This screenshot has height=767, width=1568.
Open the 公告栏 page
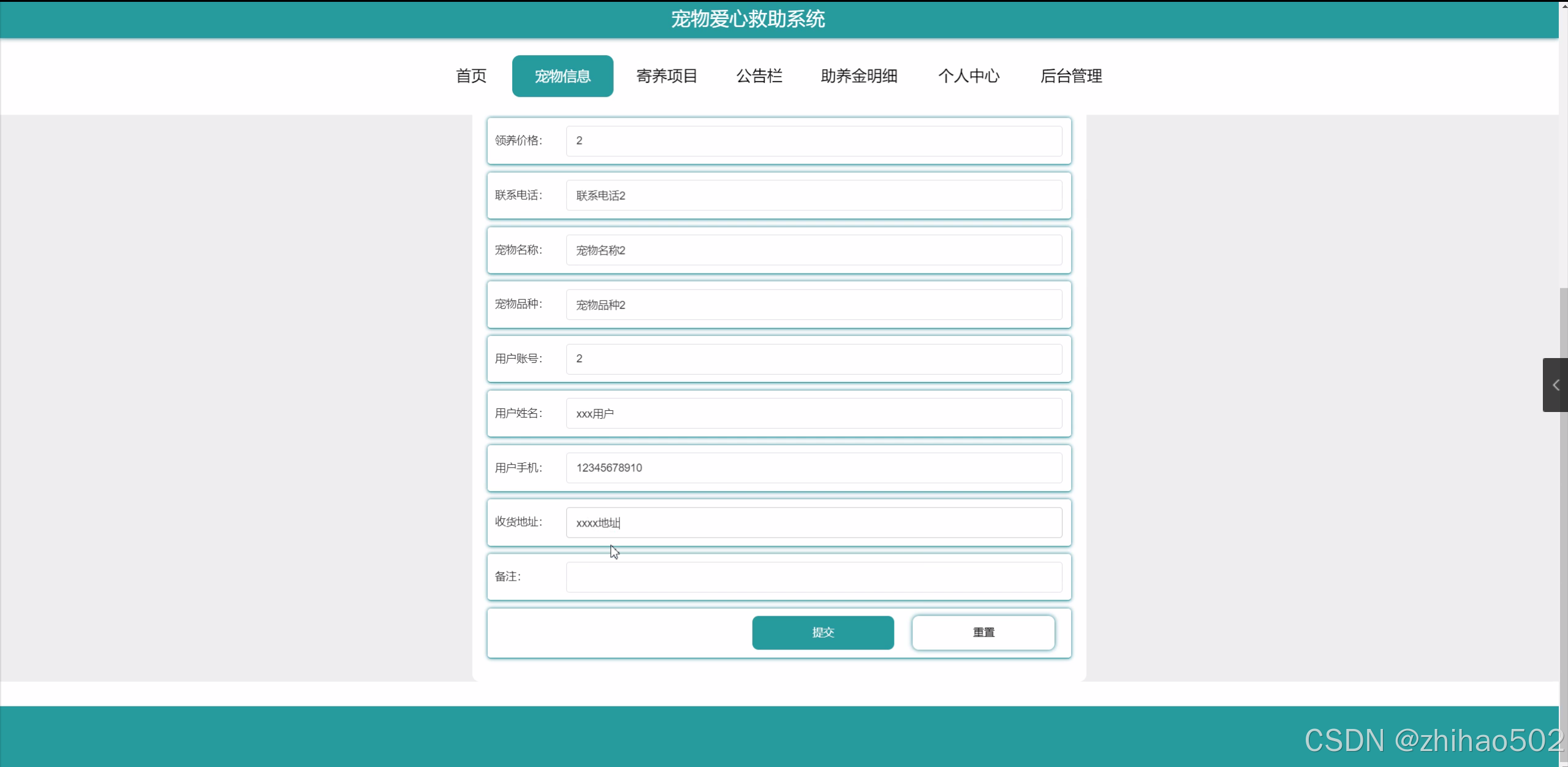coord(759,76)
